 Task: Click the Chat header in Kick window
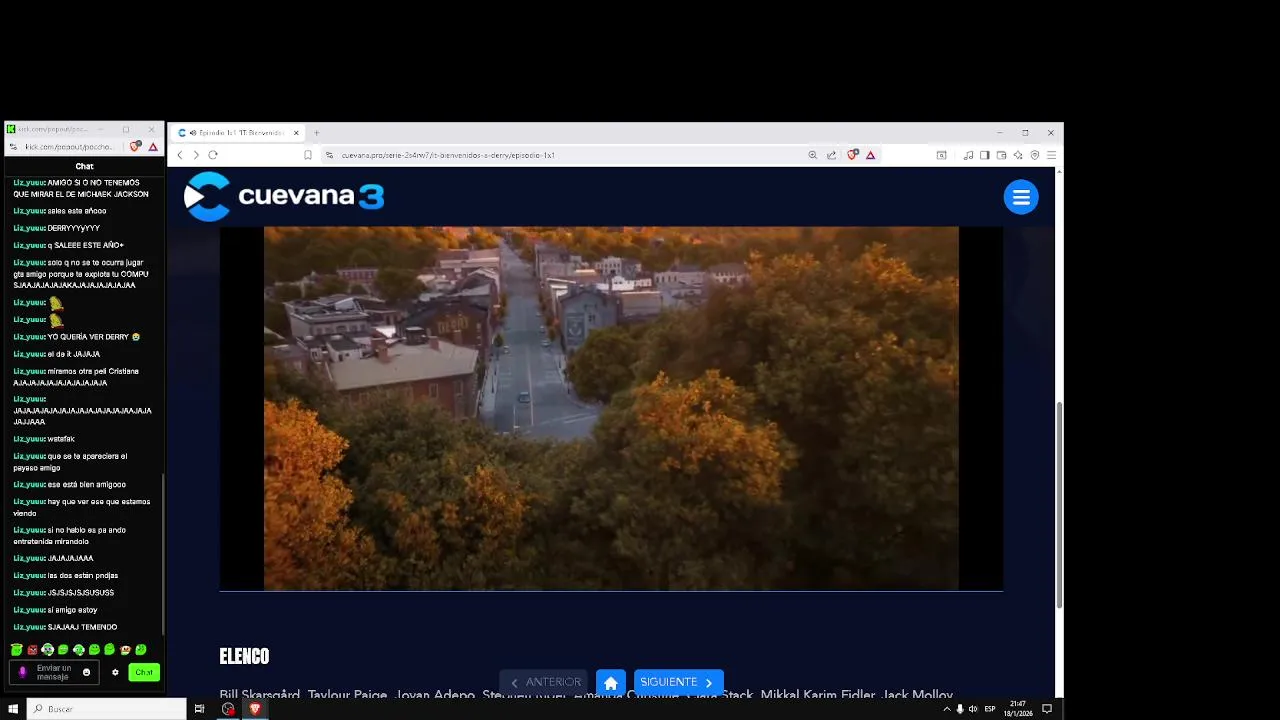[84, 166]
